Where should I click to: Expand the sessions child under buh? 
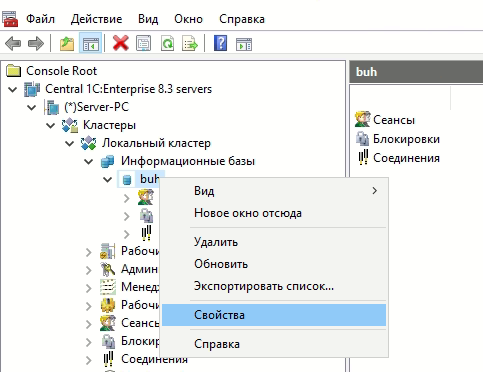(x=127, y=199)
